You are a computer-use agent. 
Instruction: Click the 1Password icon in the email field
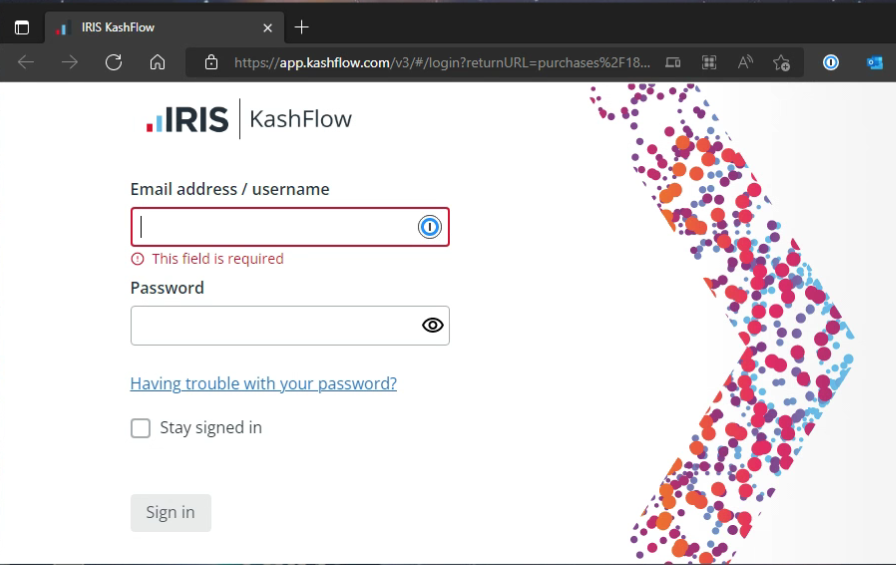click(x=429, y=227)
